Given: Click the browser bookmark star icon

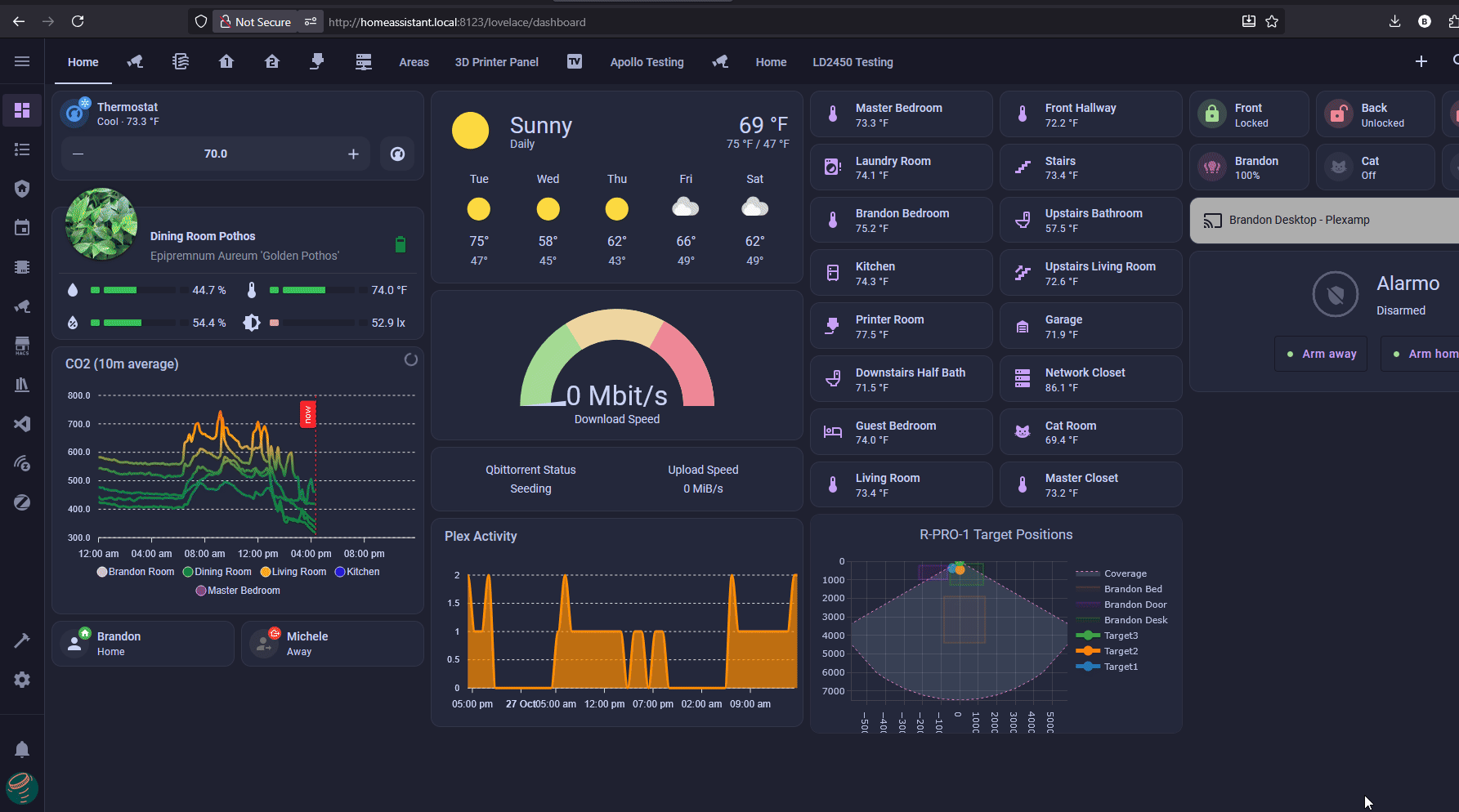Looking at the screenshot, I should coord(1272,22).
